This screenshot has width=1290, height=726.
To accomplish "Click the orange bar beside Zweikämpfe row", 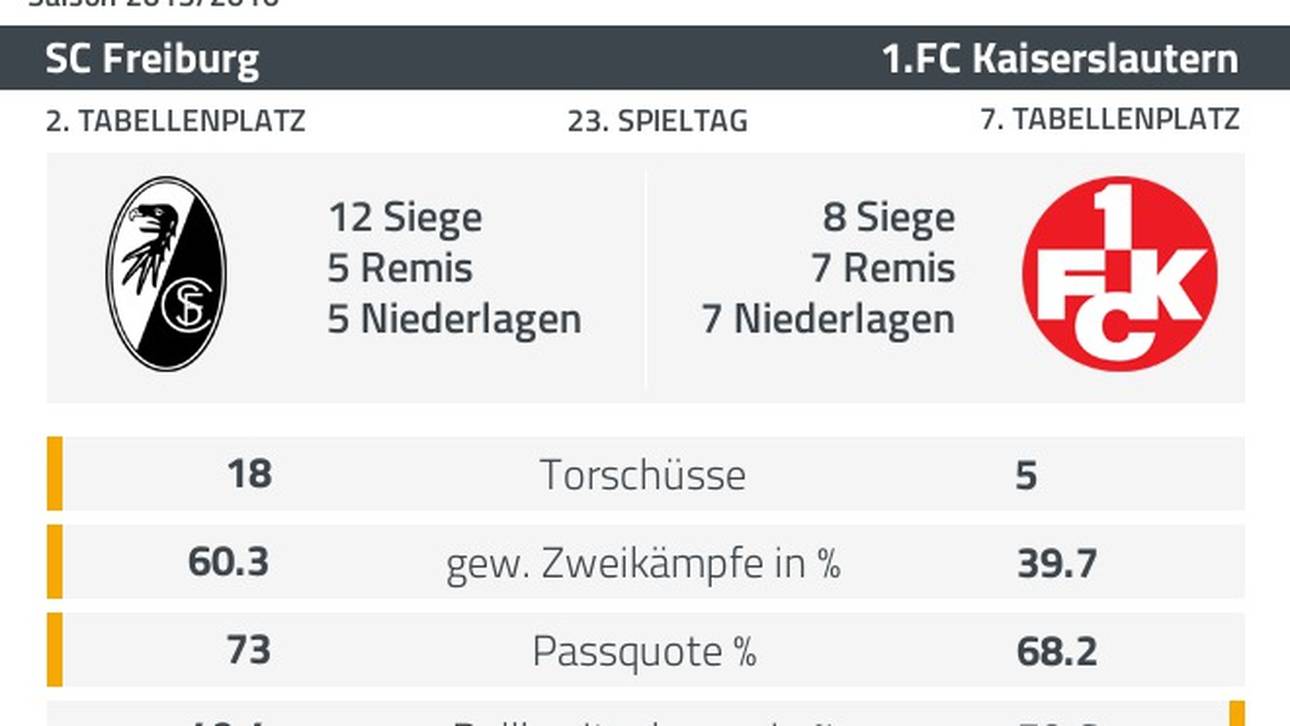I will (54, 562).
